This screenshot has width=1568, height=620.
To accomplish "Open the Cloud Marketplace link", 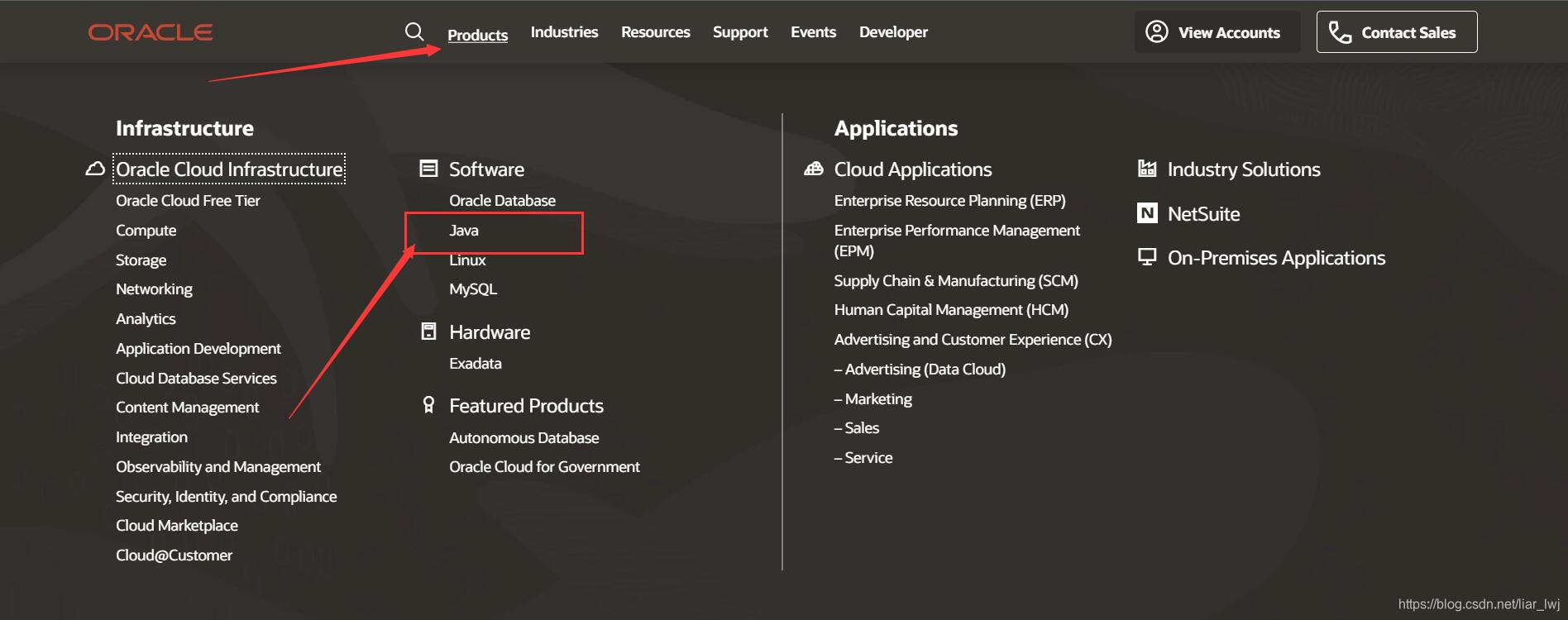I will click(x=177, y=526).
